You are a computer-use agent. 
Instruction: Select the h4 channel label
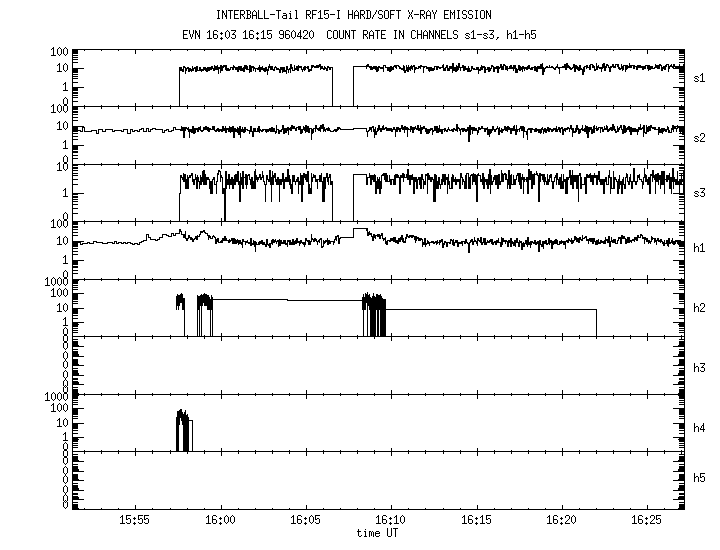point(699,428)
